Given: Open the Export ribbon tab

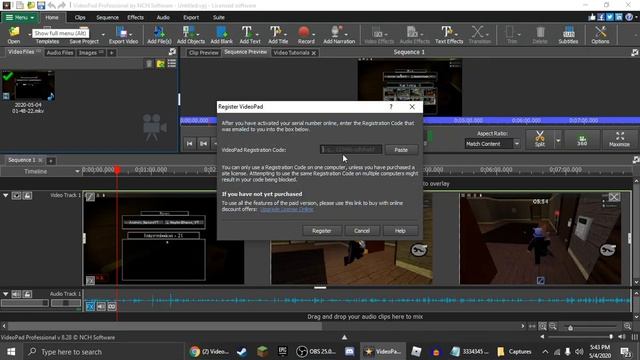Looking at the screenshot, I should pyautogui.click(x=191, y=18).
